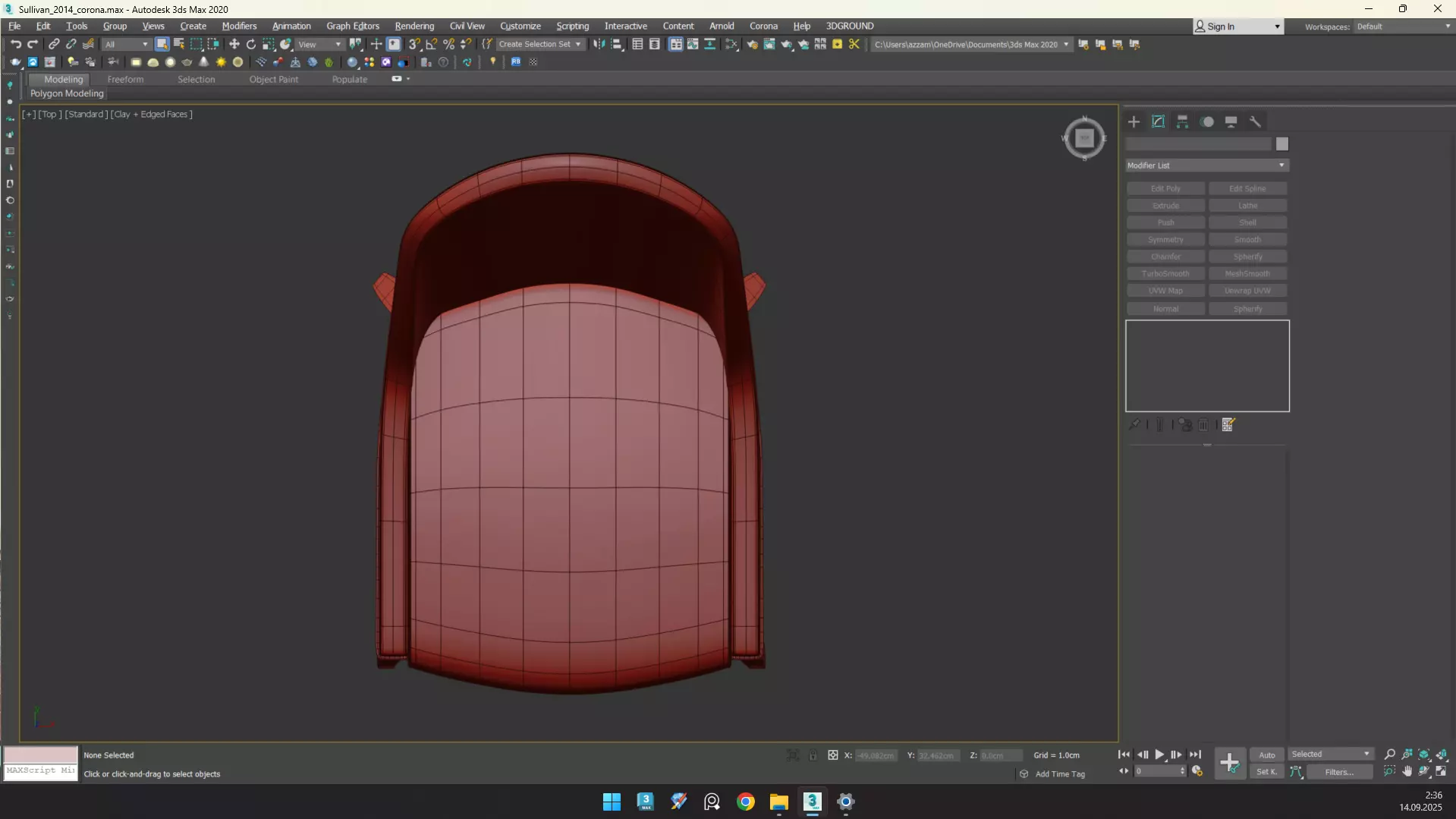Open the Motion command panel
The width and height of the screenshot is (1456, 819).
[1207, 121]
